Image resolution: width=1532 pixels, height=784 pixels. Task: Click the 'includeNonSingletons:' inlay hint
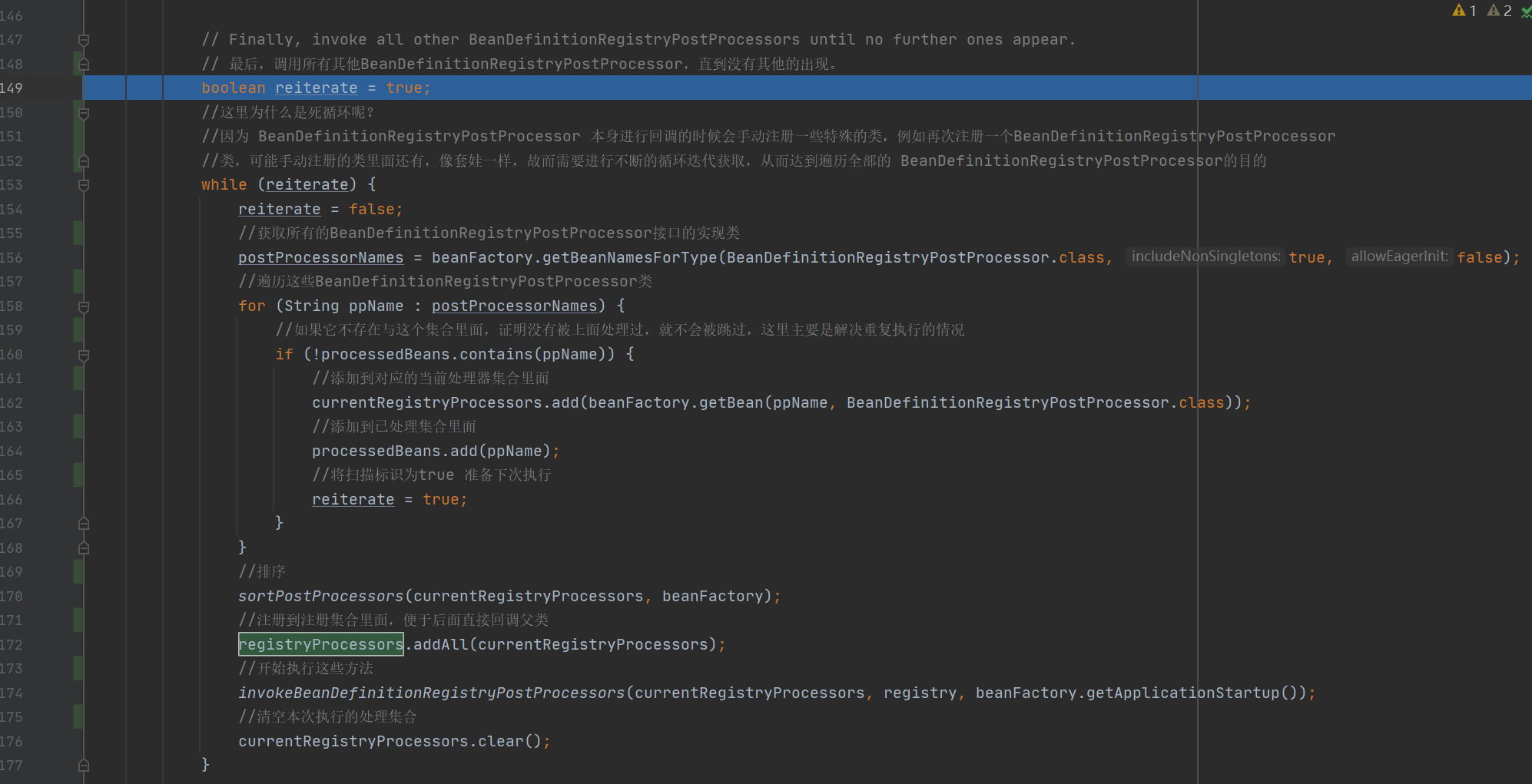tap(1205, 256)
